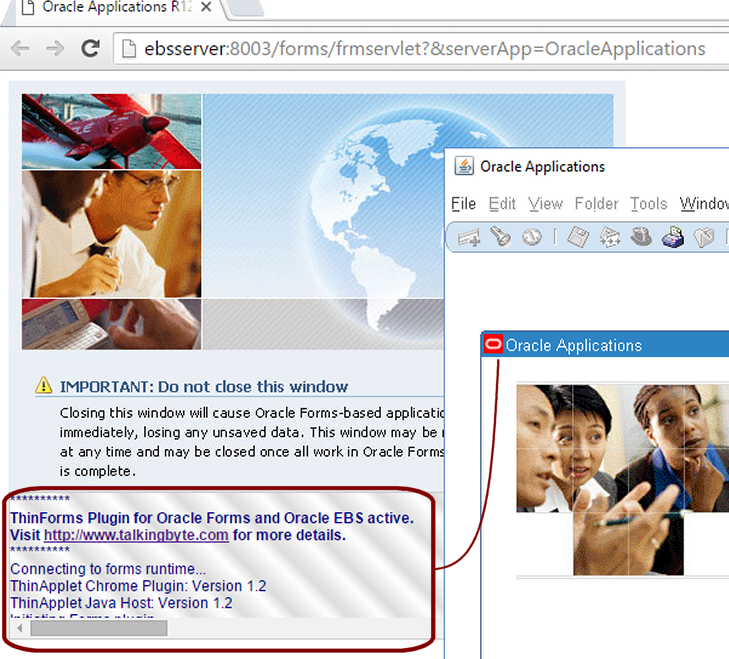Open the http://www.talkingbyte.com link

[x=136, y=535]
